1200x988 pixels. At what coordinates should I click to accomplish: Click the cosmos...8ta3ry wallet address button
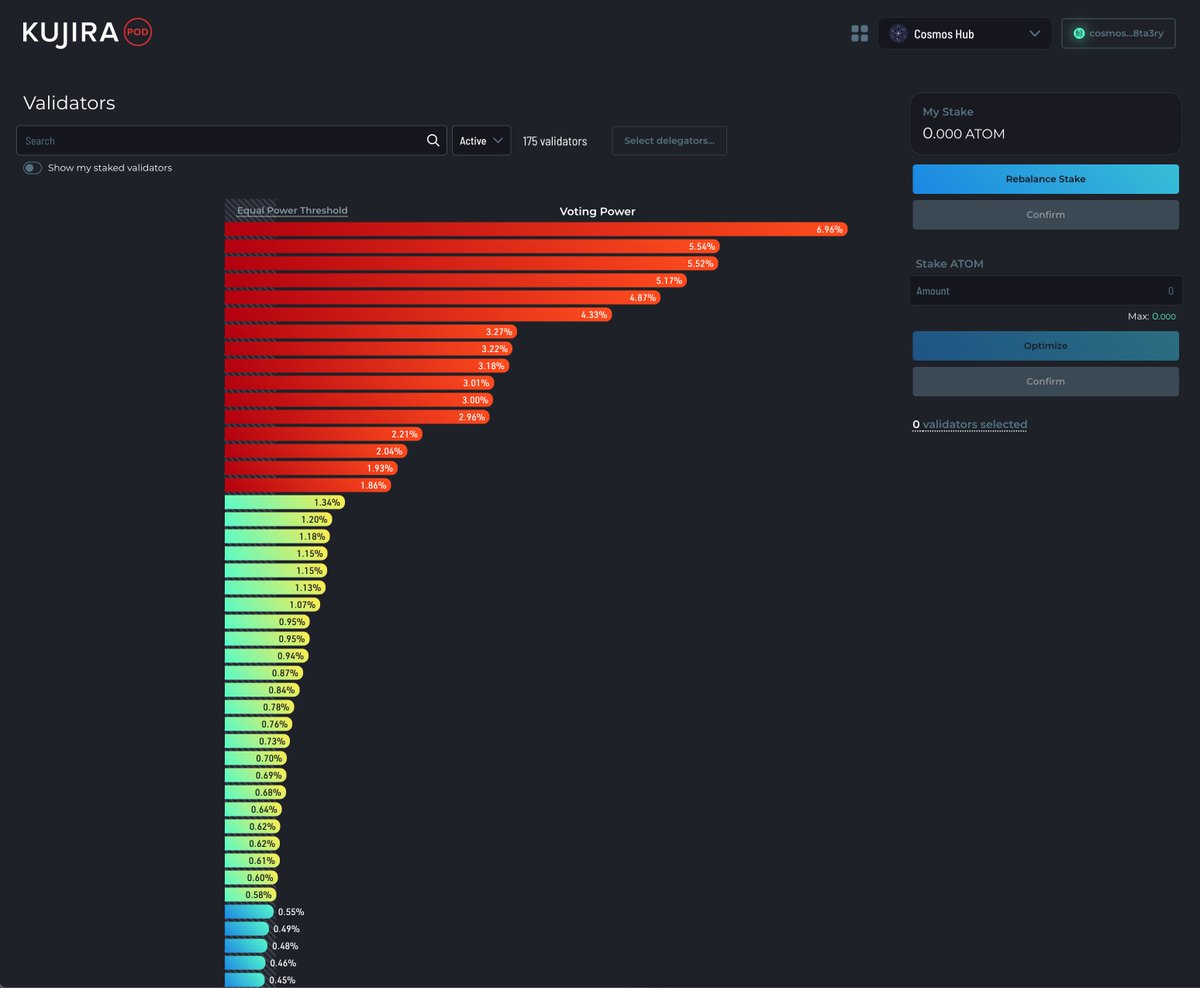click(x=1118, y=33)
